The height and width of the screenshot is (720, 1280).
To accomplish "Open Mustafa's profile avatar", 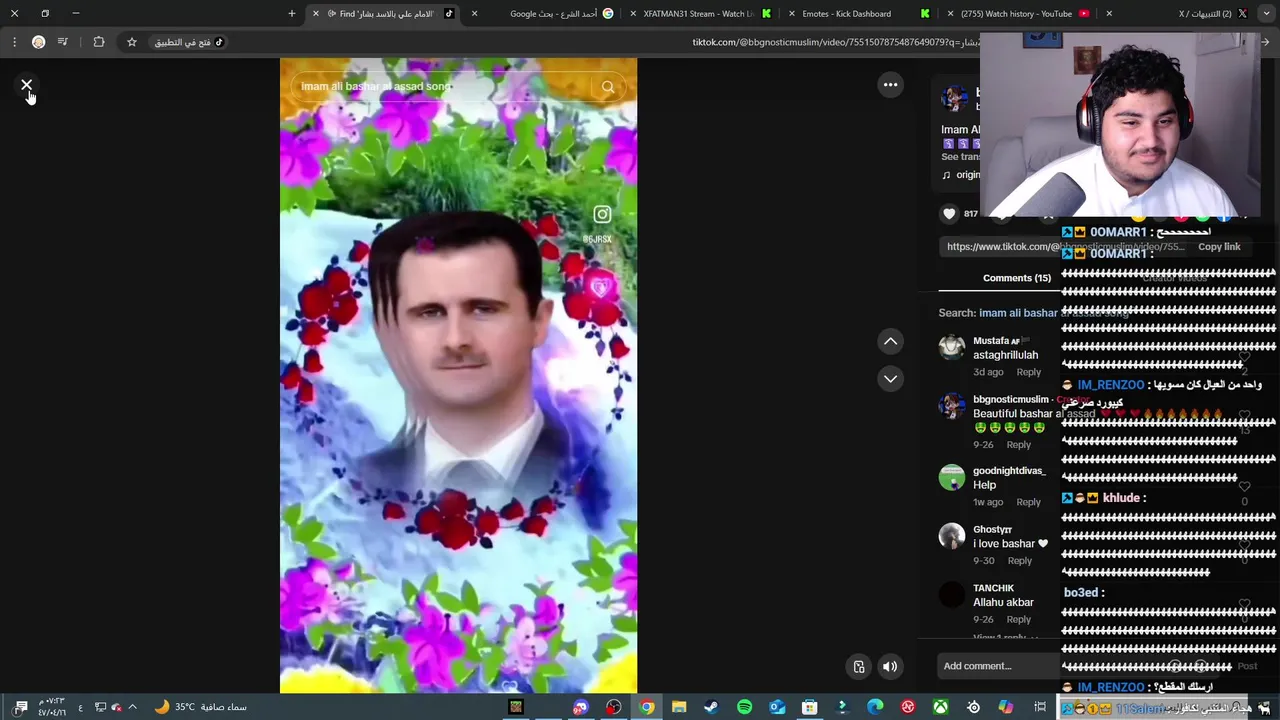I will [952, 347].
